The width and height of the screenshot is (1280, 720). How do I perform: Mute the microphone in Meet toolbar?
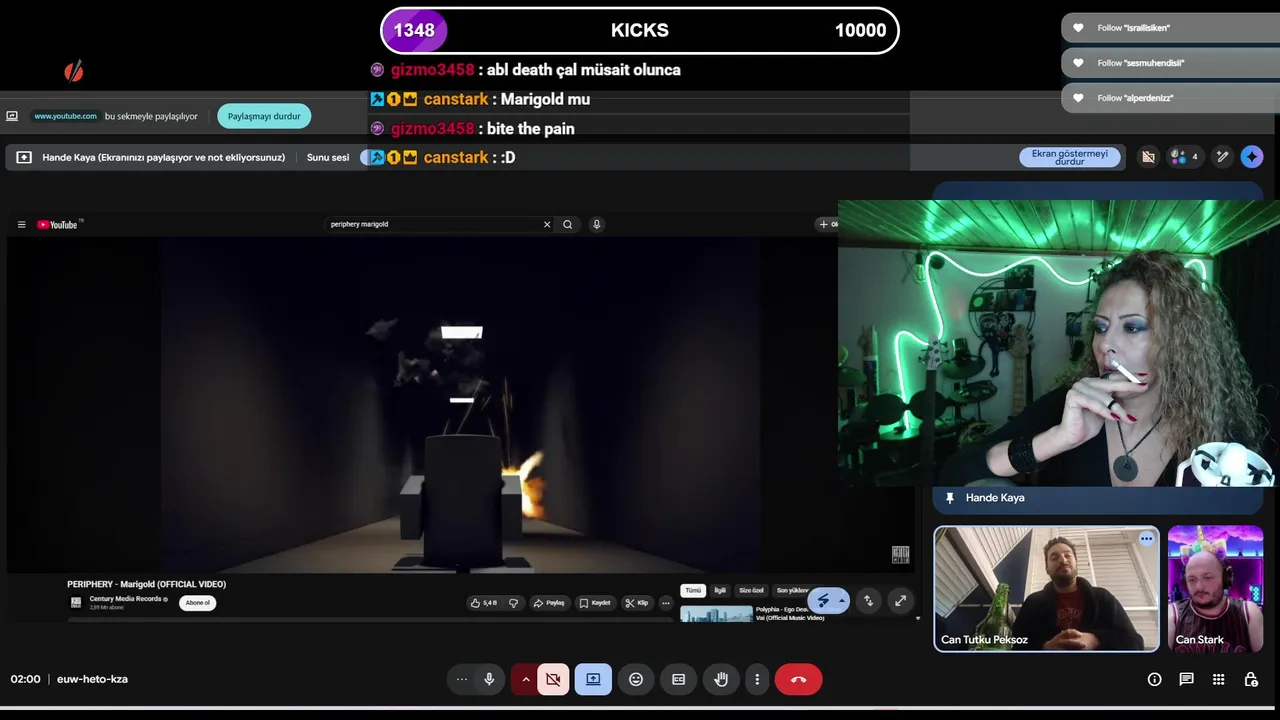point(489,679)
